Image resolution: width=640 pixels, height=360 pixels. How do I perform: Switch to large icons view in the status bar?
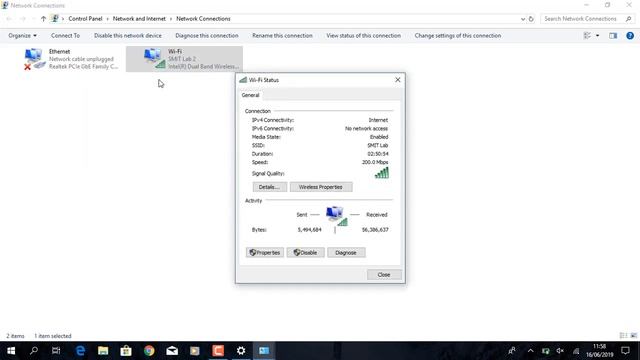[x=633, y=336]
